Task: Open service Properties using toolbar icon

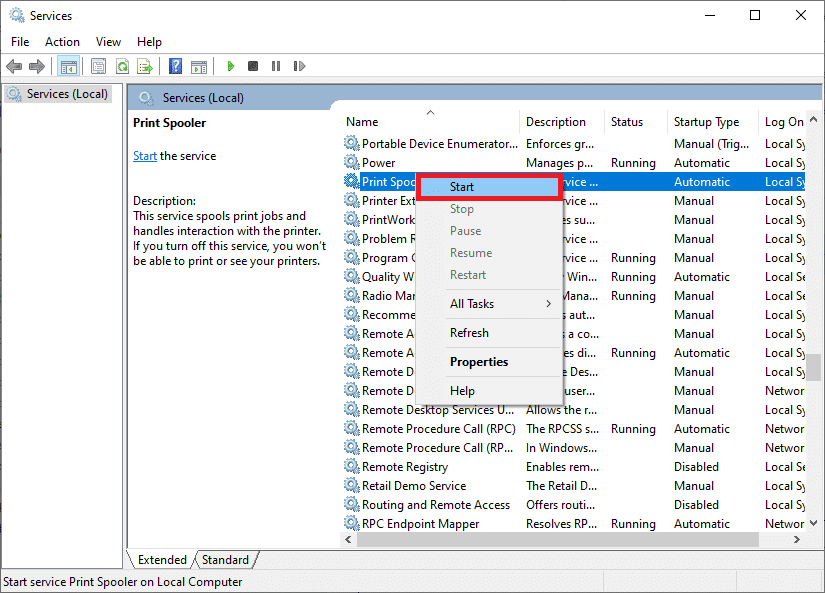Action: tap(98, 66)
